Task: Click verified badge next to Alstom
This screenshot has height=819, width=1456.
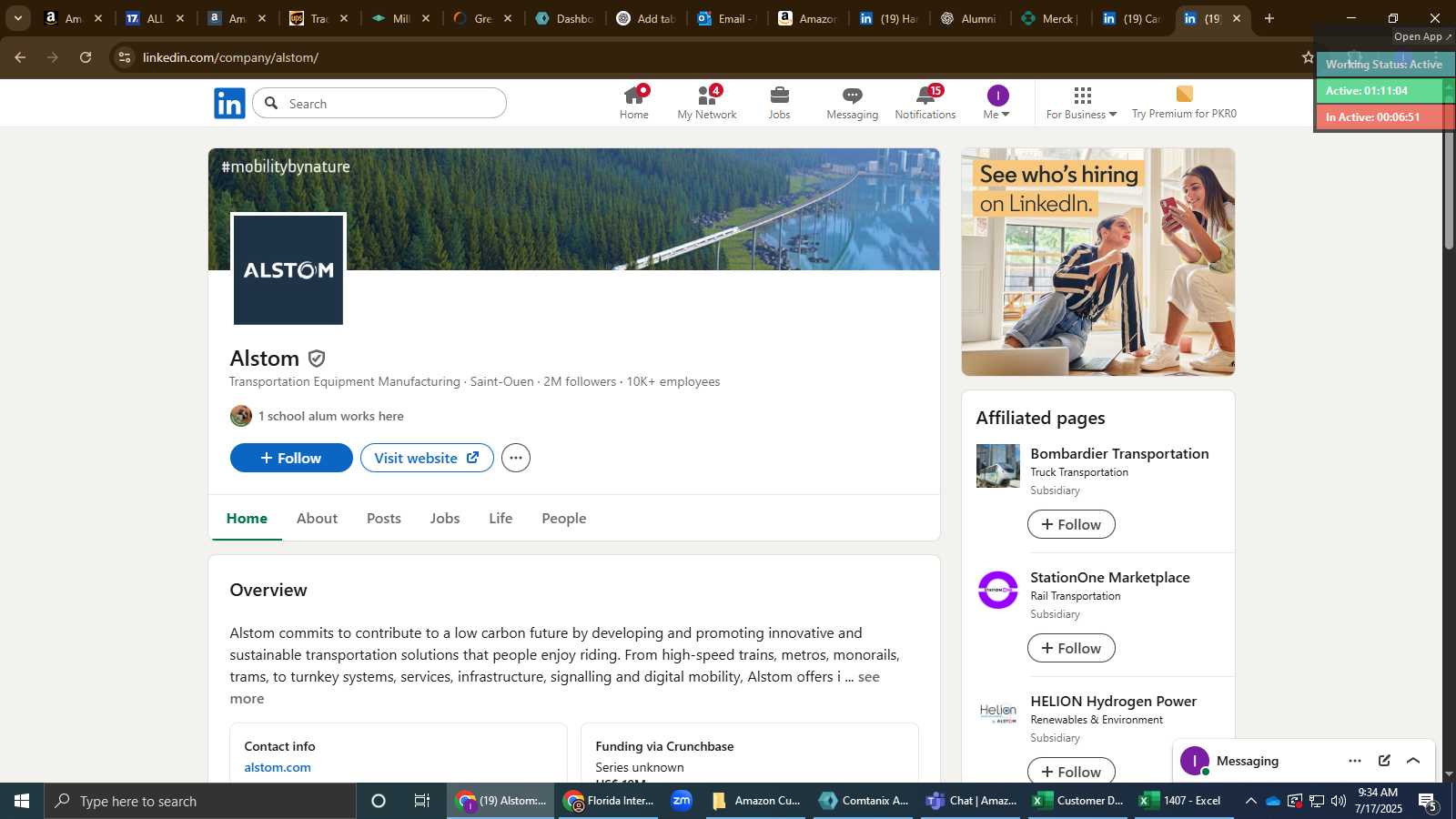Action: pyautogui.click(x=317, y=359)
